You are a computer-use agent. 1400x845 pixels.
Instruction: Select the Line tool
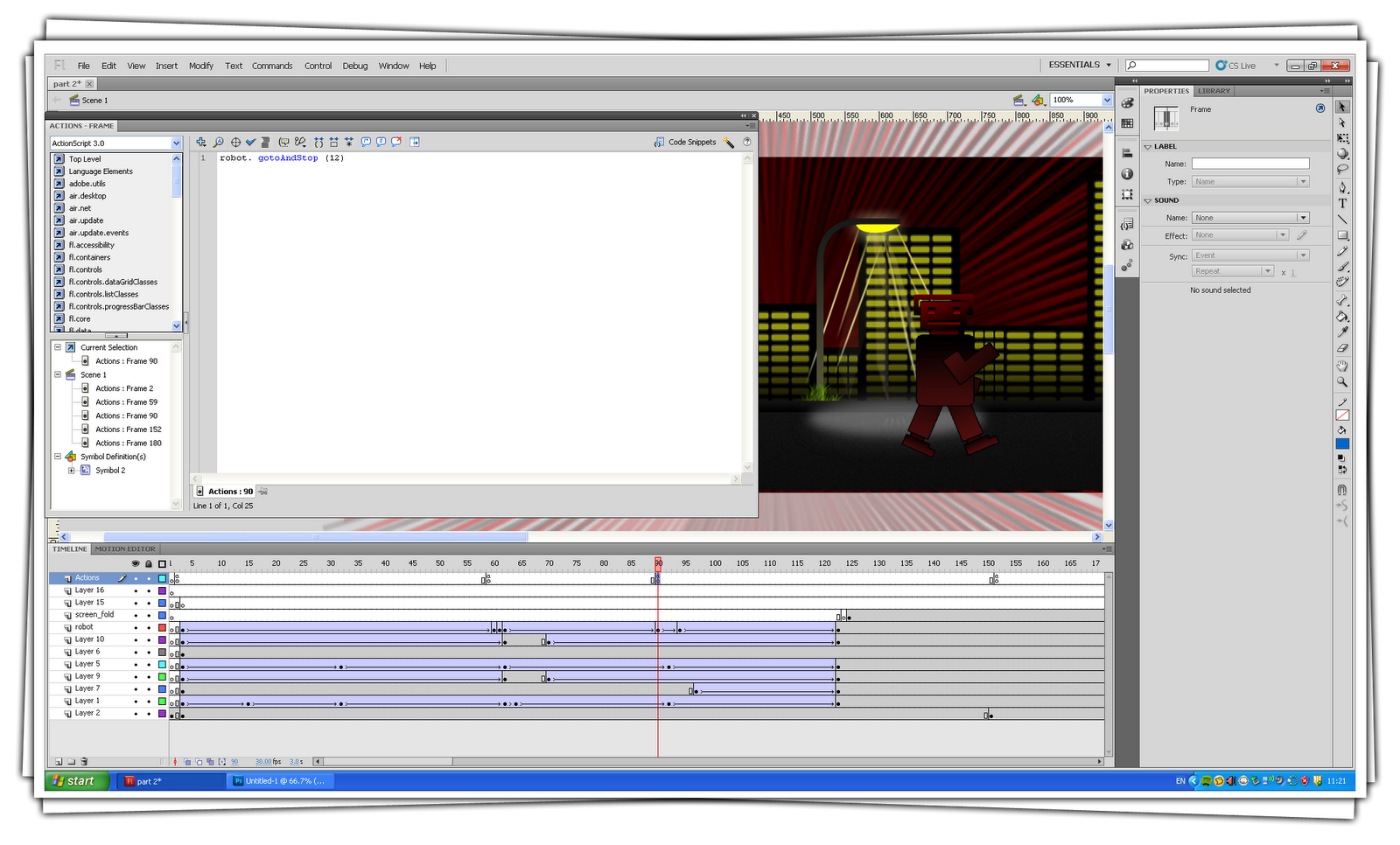pyautogui.click(x=1342, y=219)
